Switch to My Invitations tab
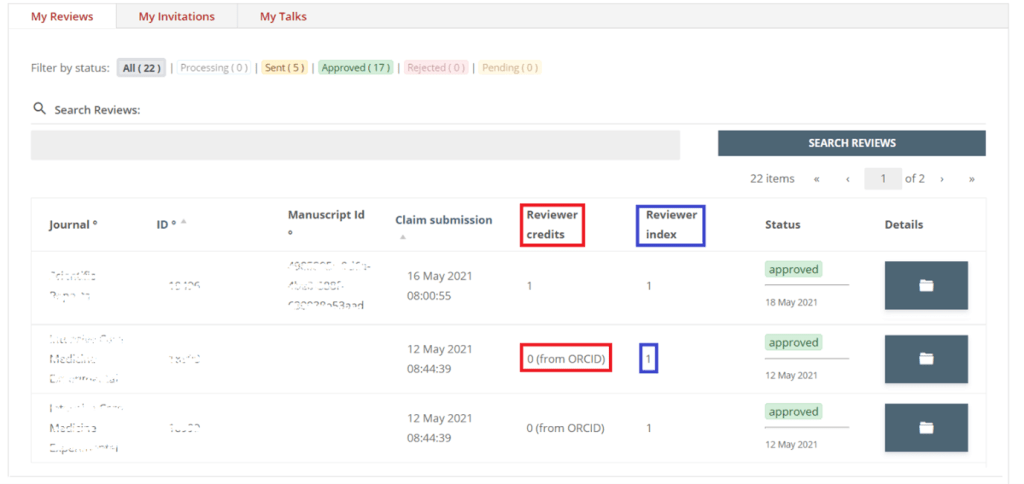Viewport: 1024px width, 484px height. 176,17
